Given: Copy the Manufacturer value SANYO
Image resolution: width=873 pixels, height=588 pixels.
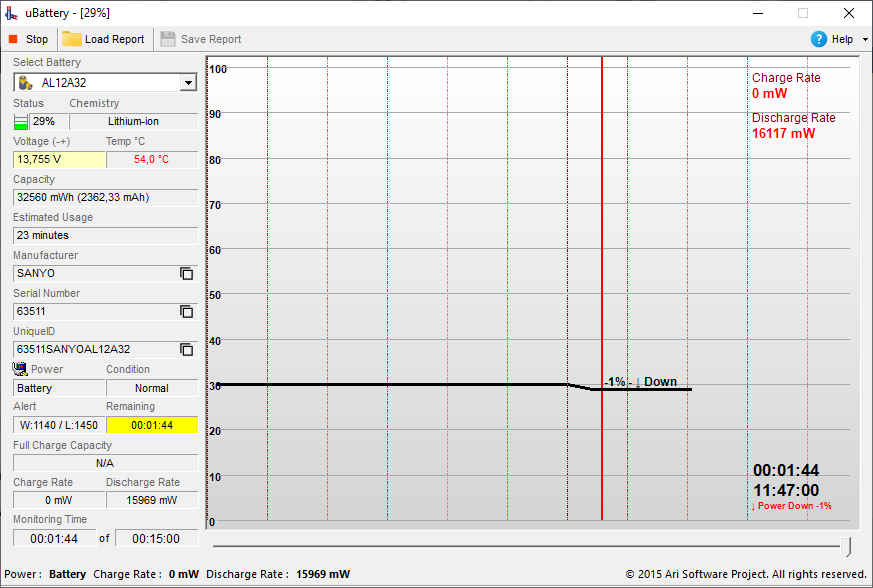Looking at the screenshot, I should tap(187, 273).
